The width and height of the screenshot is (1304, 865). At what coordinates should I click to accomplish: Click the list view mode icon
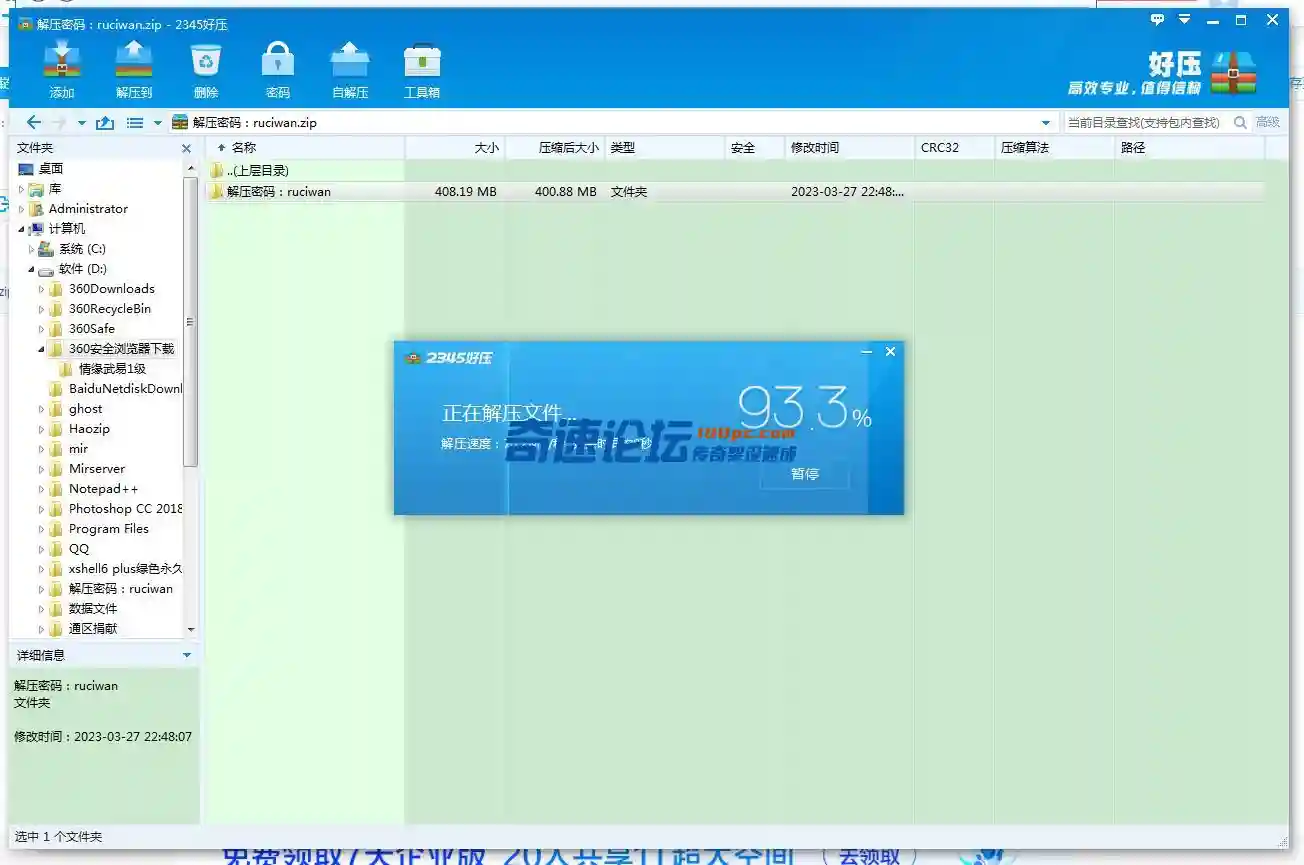click(135, 123)
